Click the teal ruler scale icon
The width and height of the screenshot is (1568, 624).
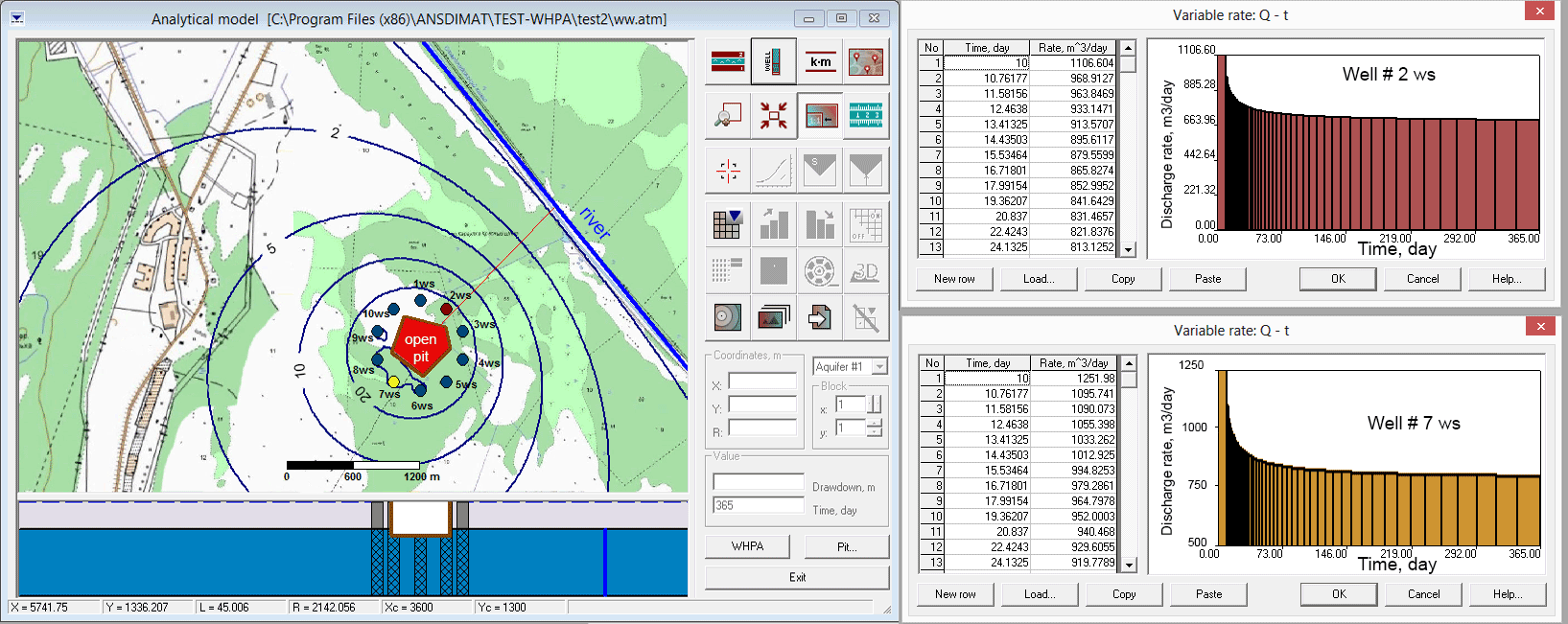coord(866,116)
